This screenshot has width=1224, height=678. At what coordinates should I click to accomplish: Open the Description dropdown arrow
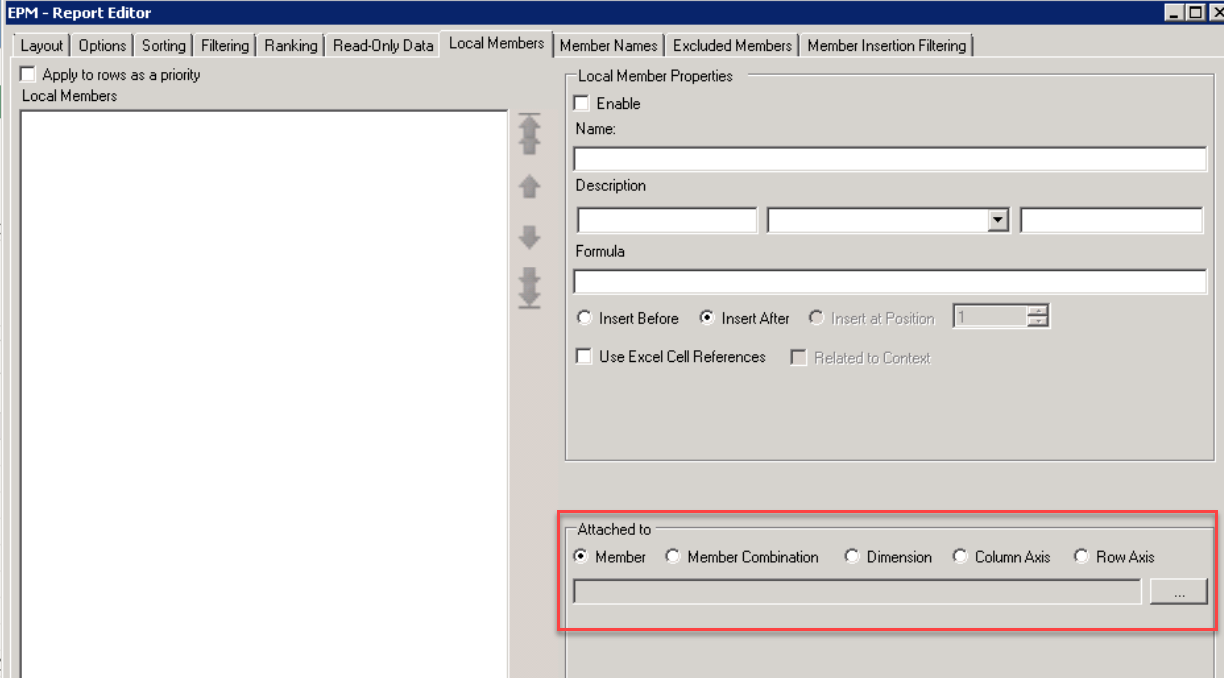997,221
